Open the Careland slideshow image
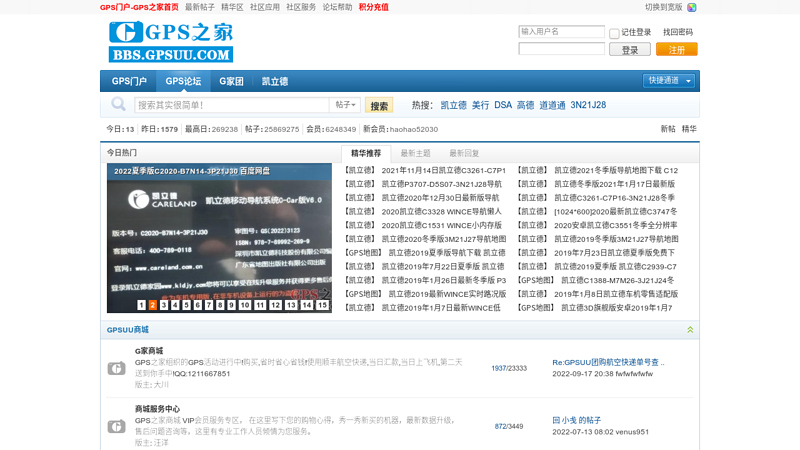This screenshot has width=800, height=450. pos(219,238)
